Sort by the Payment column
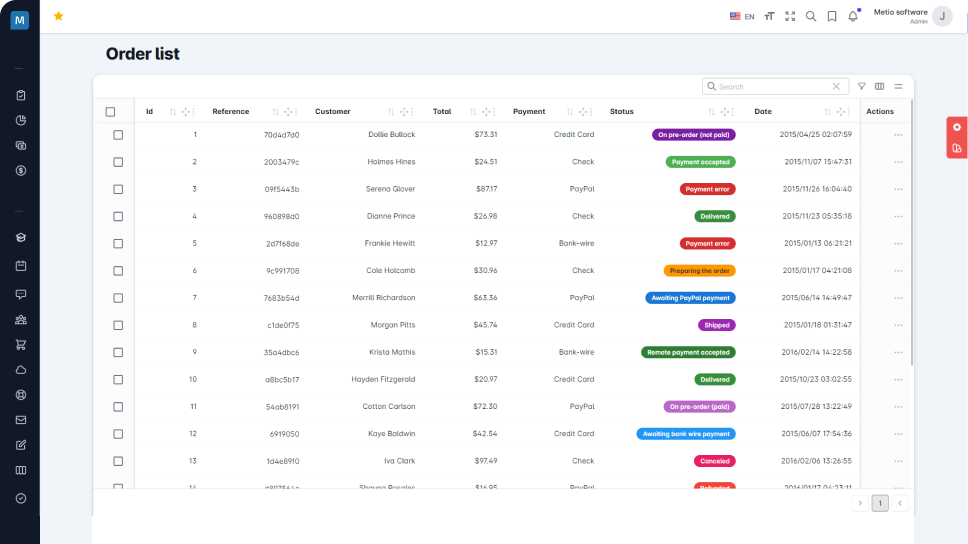The height and width of the screenshot is (544, 968). (x=570, y=112)
